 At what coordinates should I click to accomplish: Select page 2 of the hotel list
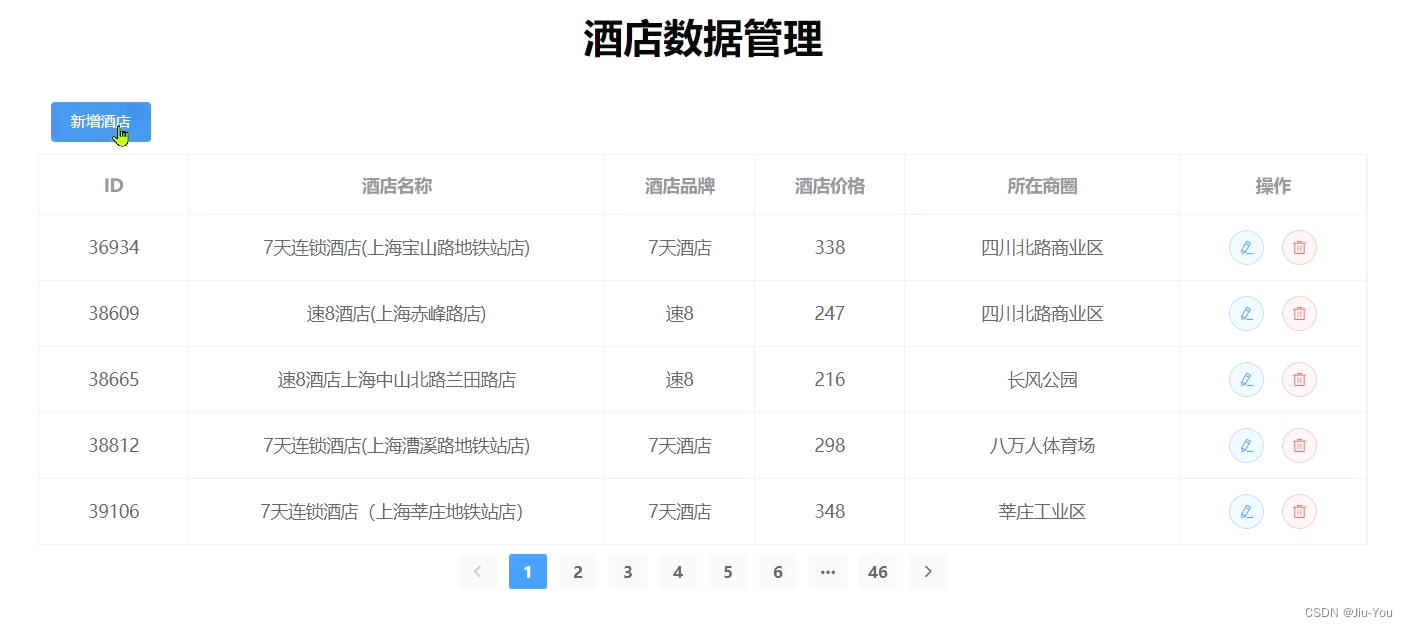pos(577,571)
